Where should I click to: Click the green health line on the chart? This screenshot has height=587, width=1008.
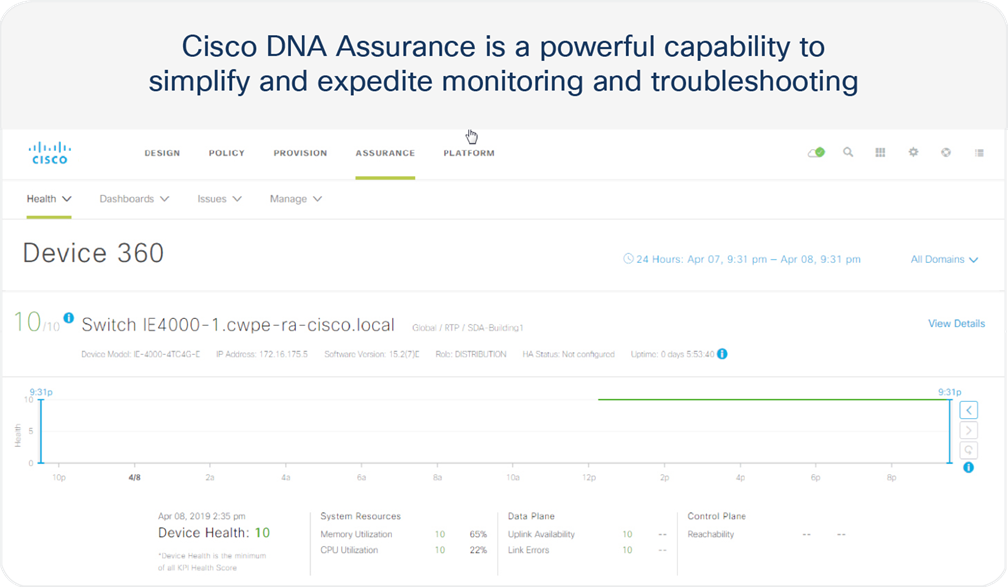tap(774, 399)
